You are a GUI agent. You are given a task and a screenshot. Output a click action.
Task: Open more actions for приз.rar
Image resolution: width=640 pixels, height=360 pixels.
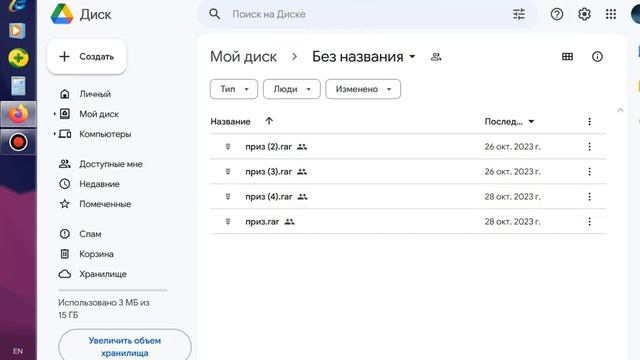click(x=589, y=221)
